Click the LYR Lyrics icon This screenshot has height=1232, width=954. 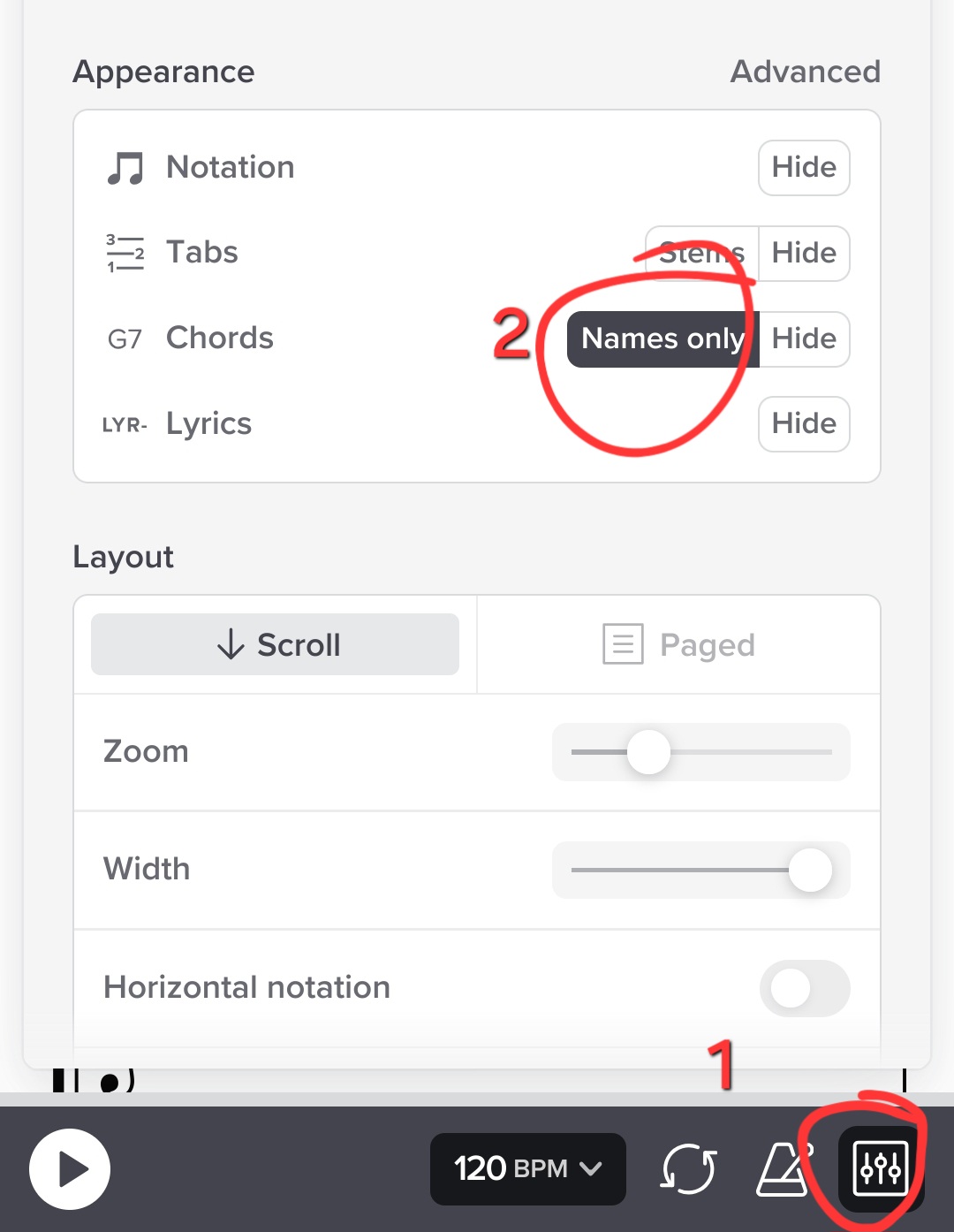coord(124,424)
